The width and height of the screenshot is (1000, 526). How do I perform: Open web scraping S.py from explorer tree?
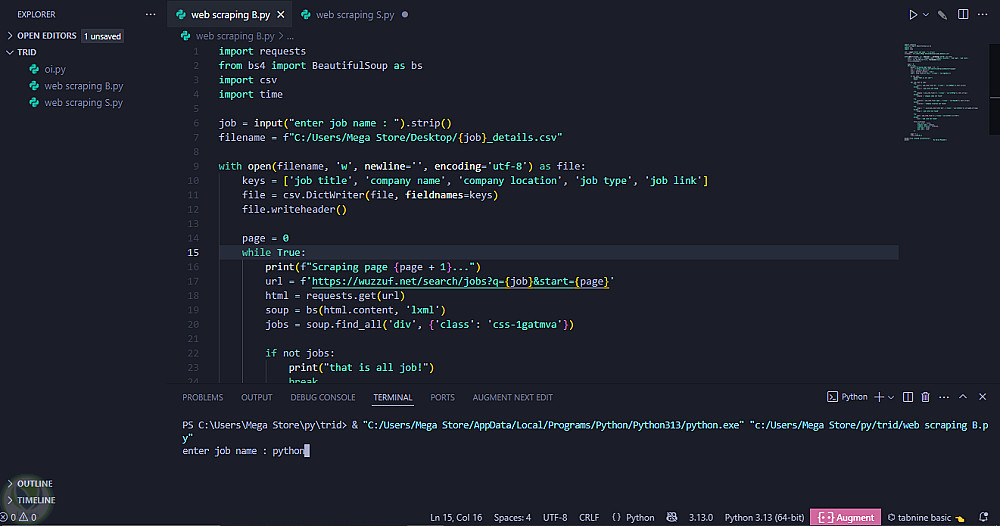click(x=84, y=102)
